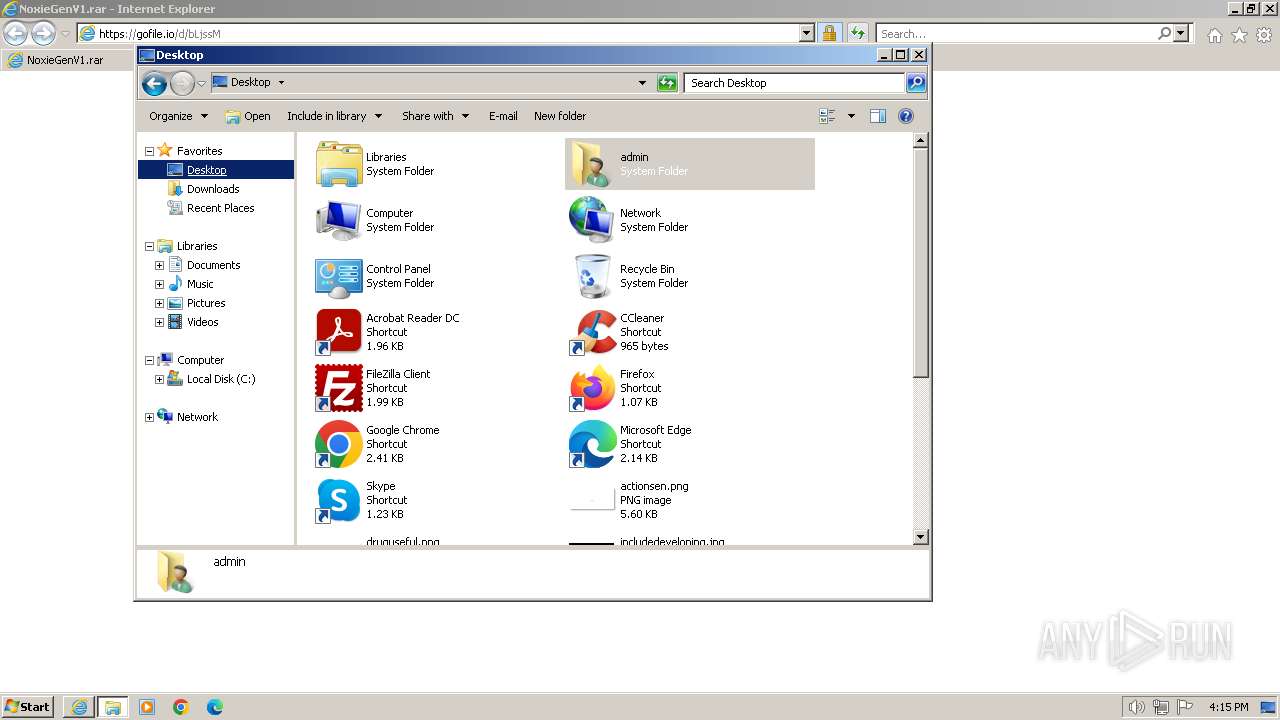
Task: Click the Explorer Forward navigation button
Action: (182, 83)
